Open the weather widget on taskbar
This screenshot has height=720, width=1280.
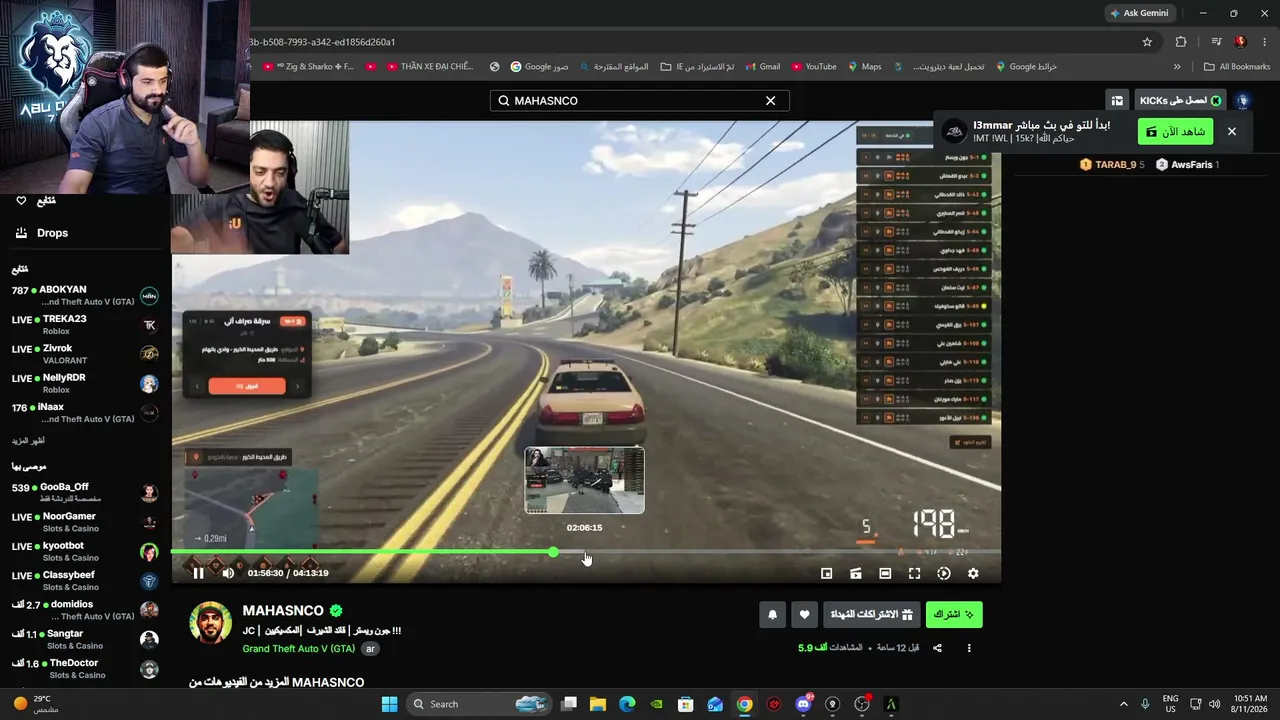[x=38, y=704]
